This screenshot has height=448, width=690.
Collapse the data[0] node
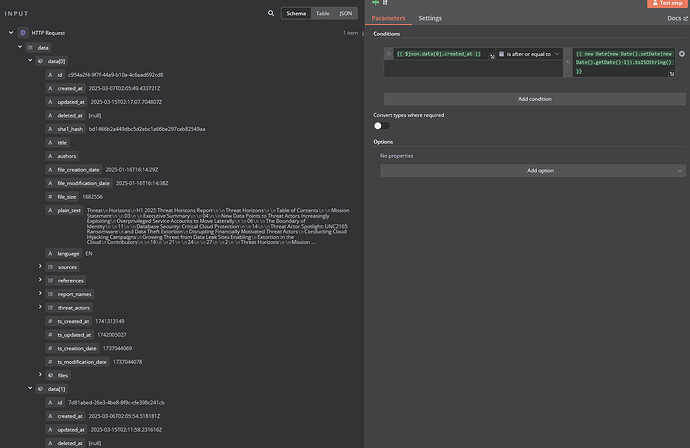(30, 60)
